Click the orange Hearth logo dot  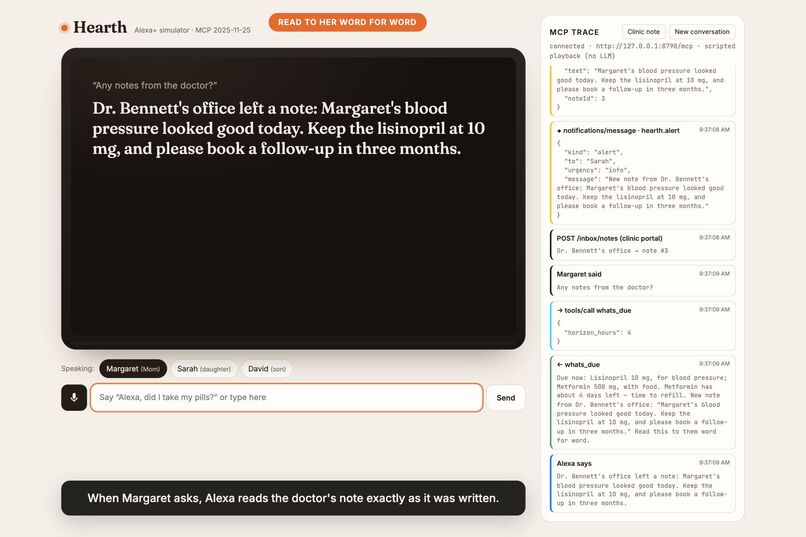click(x=64, y=28)
